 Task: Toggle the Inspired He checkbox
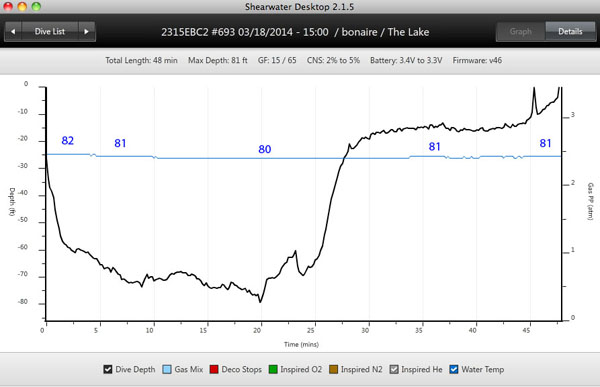point(394,369)
